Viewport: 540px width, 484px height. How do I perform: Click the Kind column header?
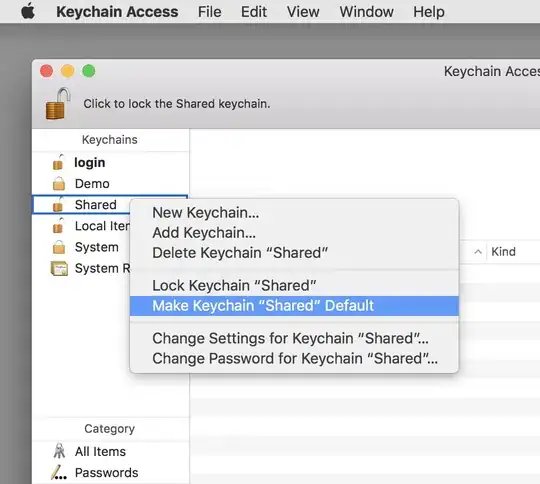pyautogui.click(x=503, y=252)
